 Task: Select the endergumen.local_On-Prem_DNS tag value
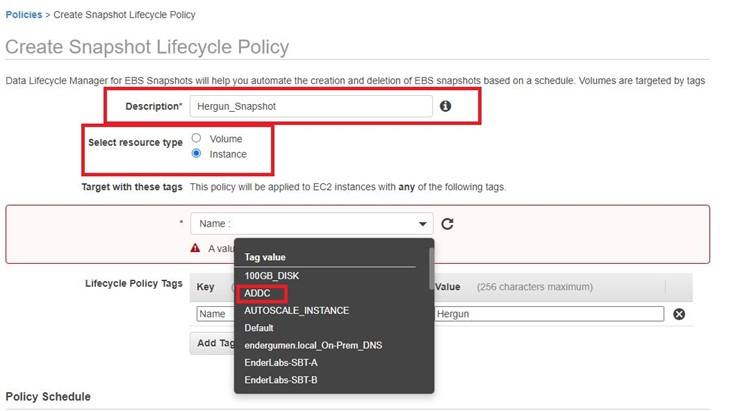pyautogui.click(x=313, y=345)
